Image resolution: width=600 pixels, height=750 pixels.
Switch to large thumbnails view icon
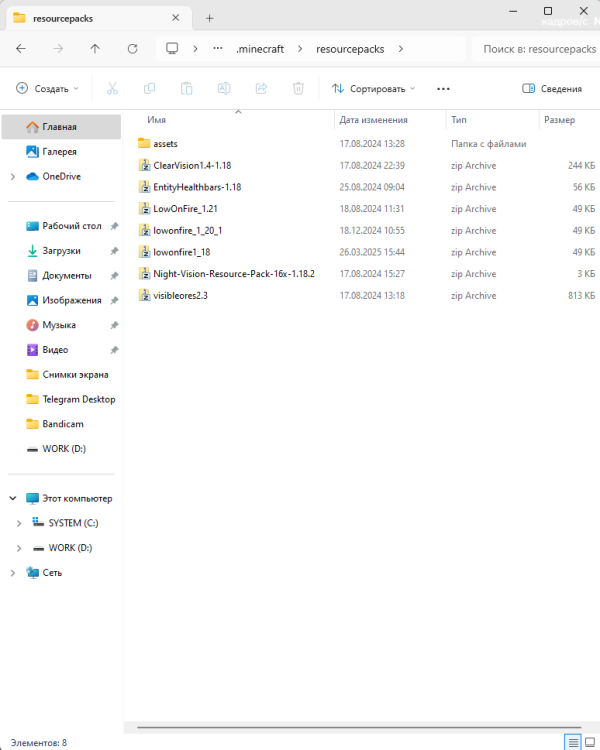[590, 742]
